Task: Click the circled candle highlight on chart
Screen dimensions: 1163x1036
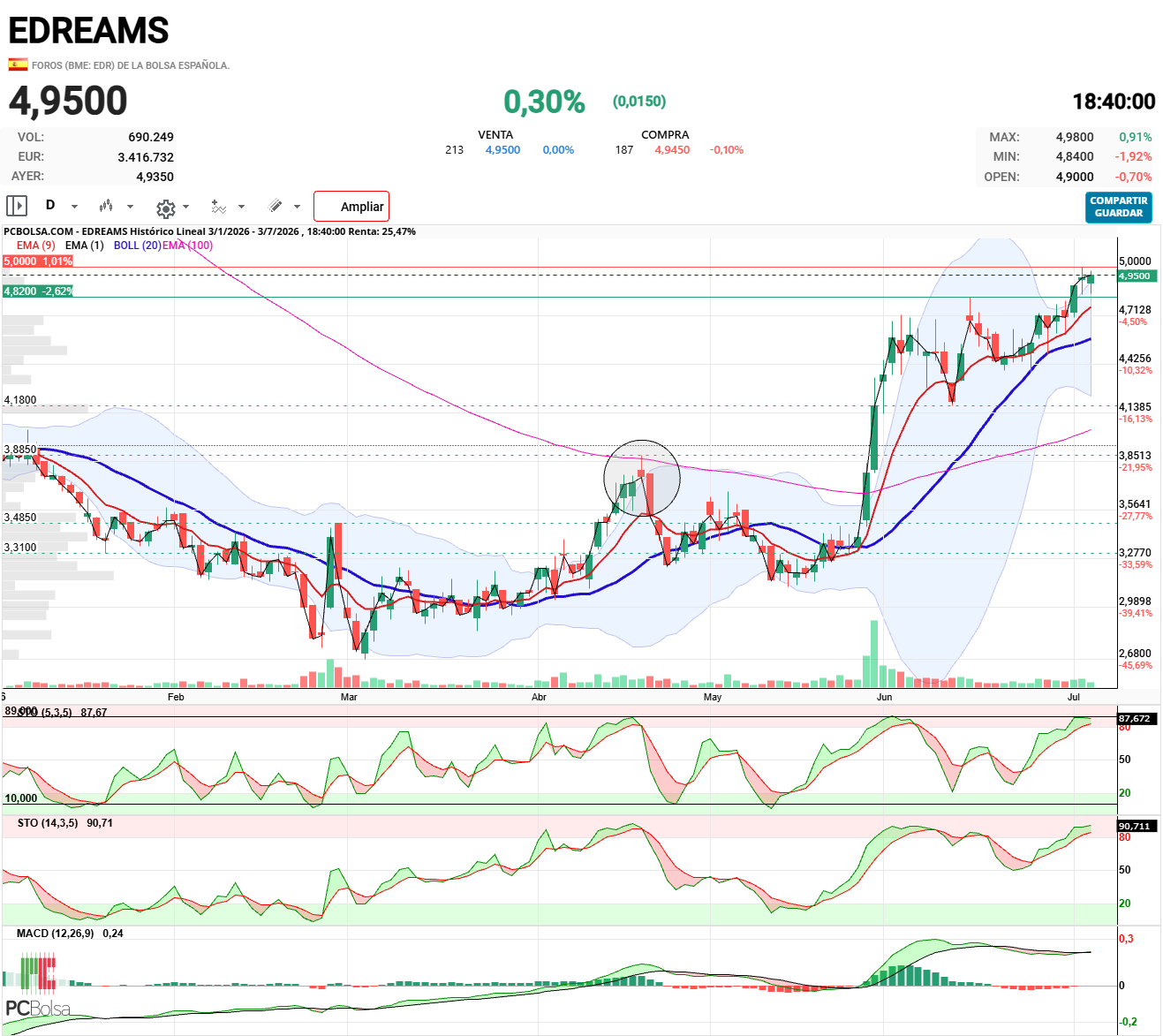Action: (642, 478)
